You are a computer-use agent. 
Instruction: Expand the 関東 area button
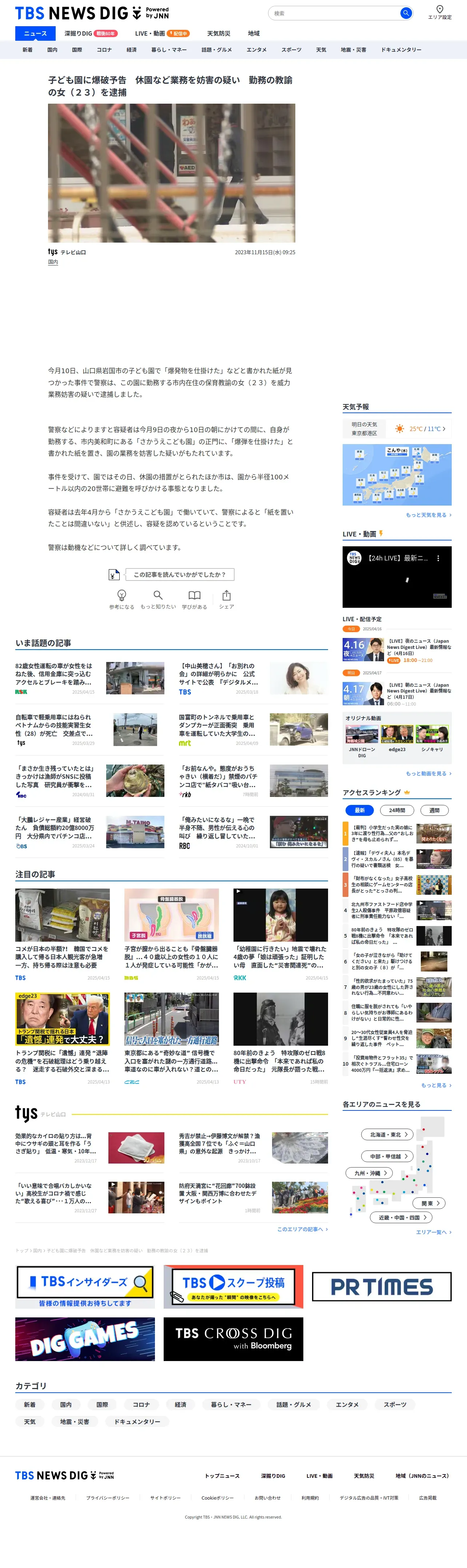pyautogui.click(x=430, y=1203)
